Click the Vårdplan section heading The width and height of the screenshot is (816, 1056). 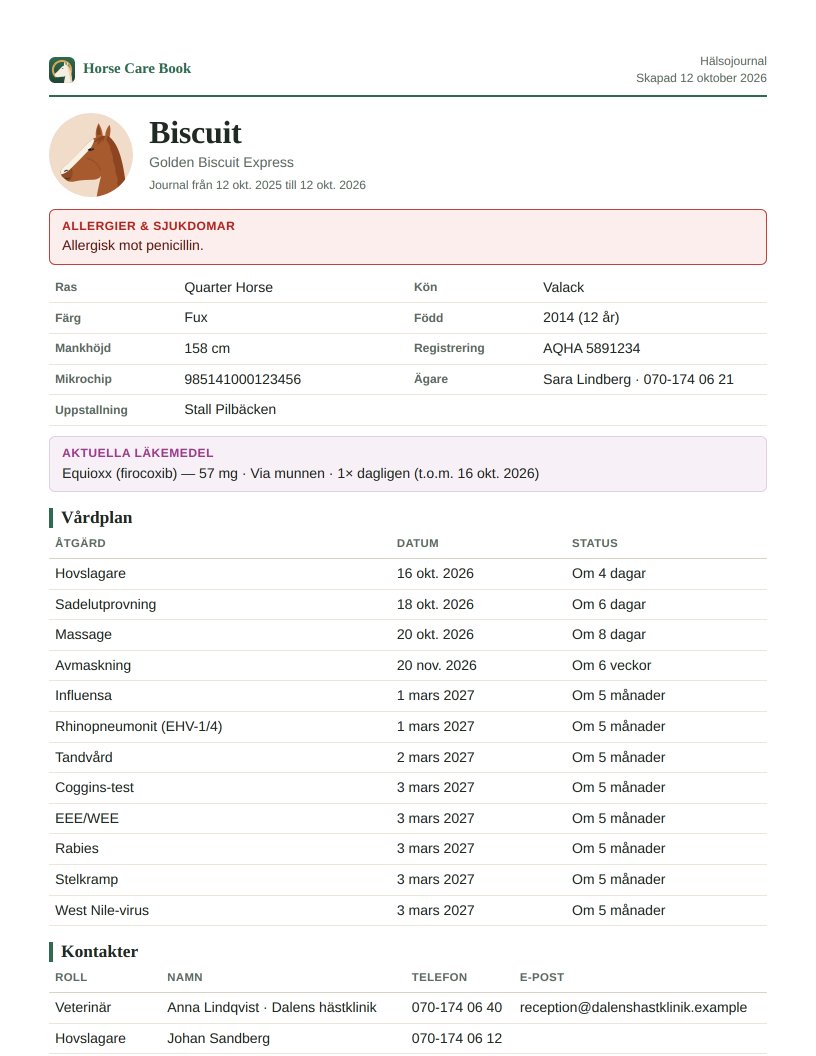(96, 517)
